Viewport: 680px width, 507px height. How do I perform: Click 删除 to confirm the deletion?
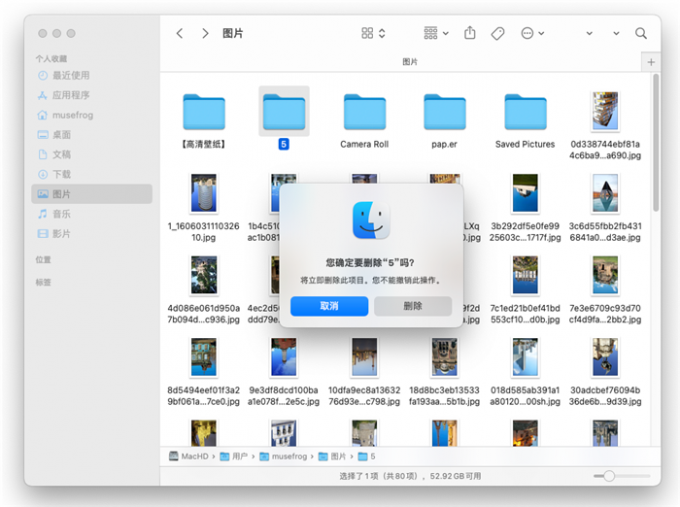tap(412, 306)
